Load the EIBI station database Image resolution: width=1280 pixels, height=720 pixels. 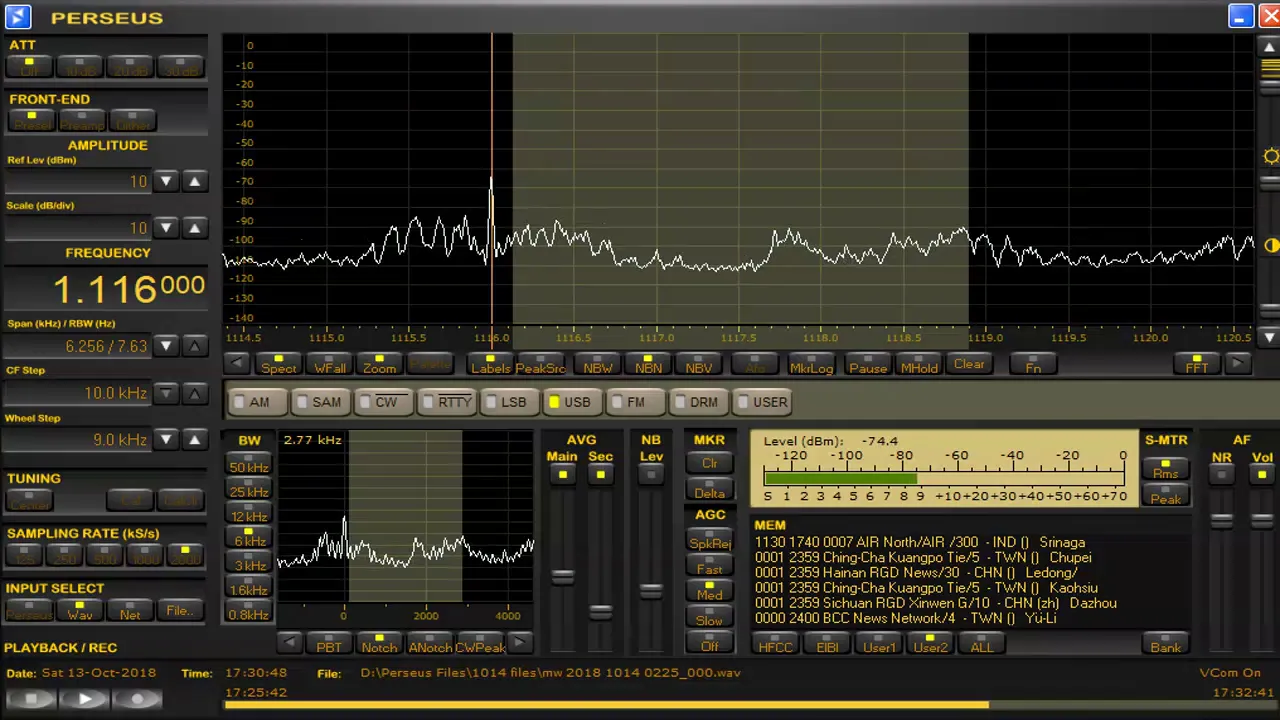point(827,645)
